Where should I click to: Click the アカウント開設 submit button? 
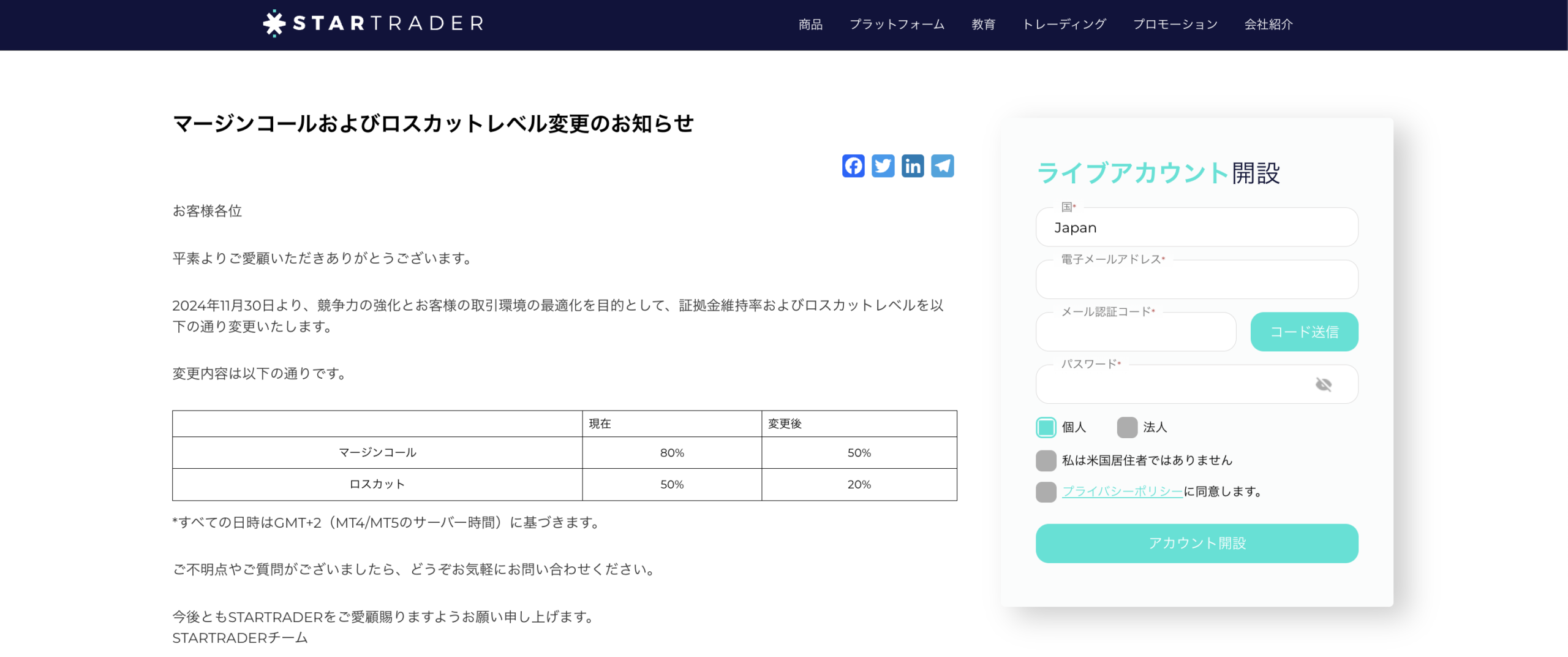tap(1196, 543)
